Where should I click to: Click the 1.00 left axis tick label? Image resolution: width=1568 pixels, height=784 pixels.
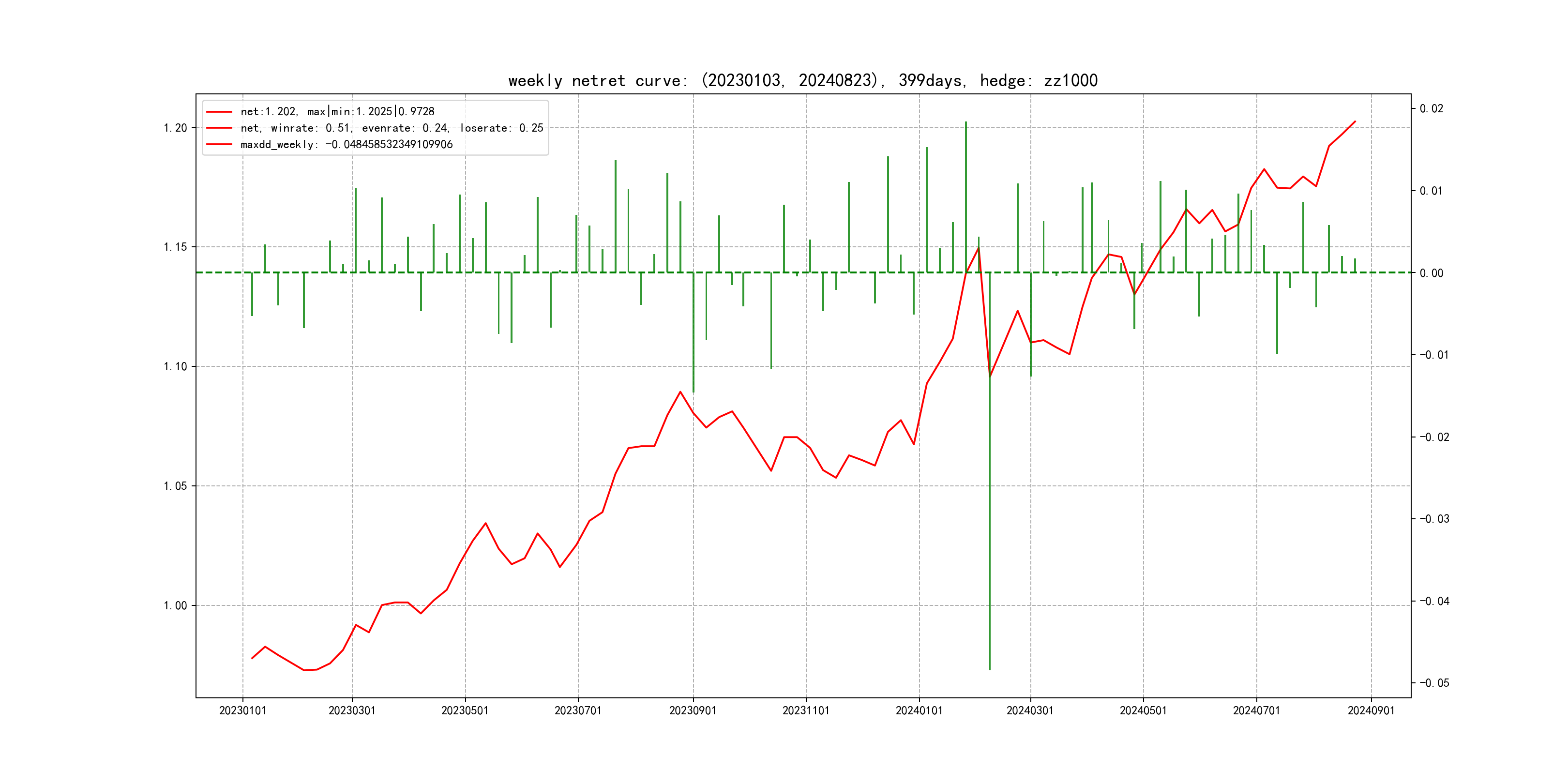coord(175,605)
